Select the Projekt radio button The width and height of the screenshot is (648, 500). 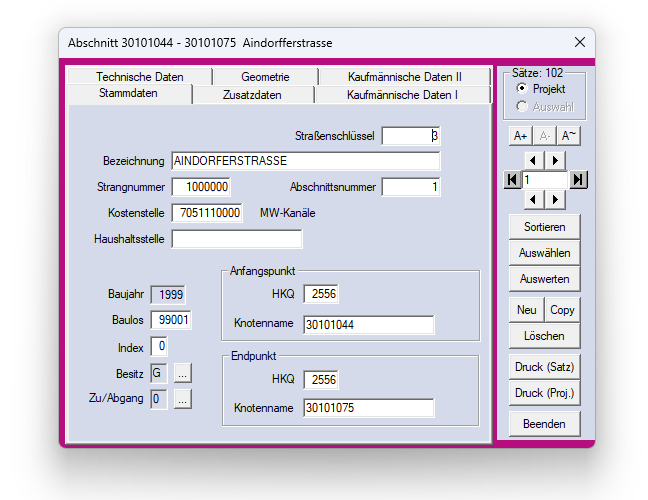(522, 89)
